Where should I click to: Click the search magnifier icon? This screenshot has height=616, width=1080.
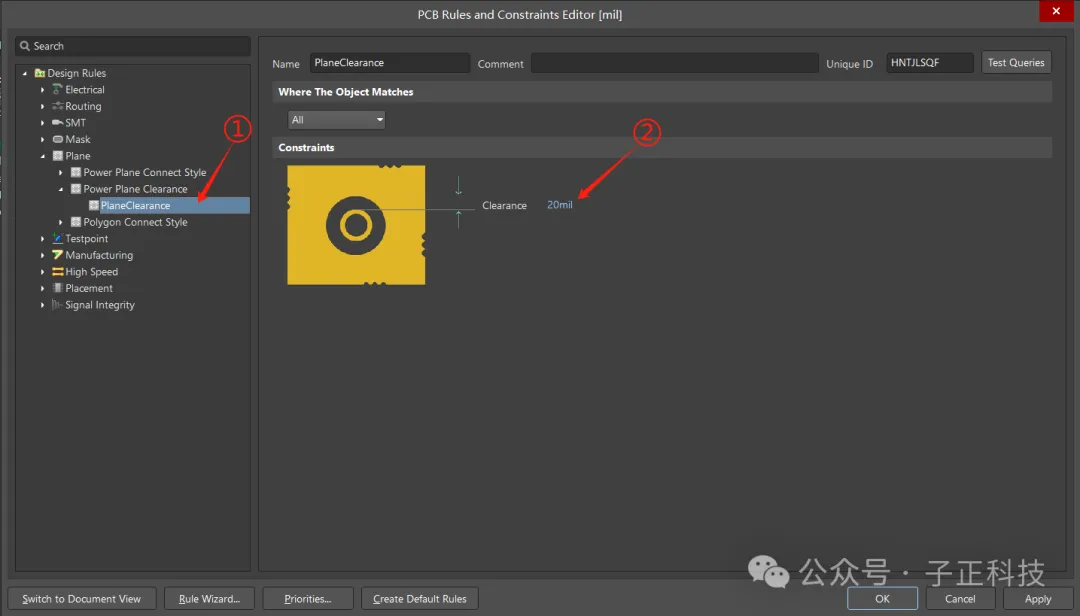25,46
